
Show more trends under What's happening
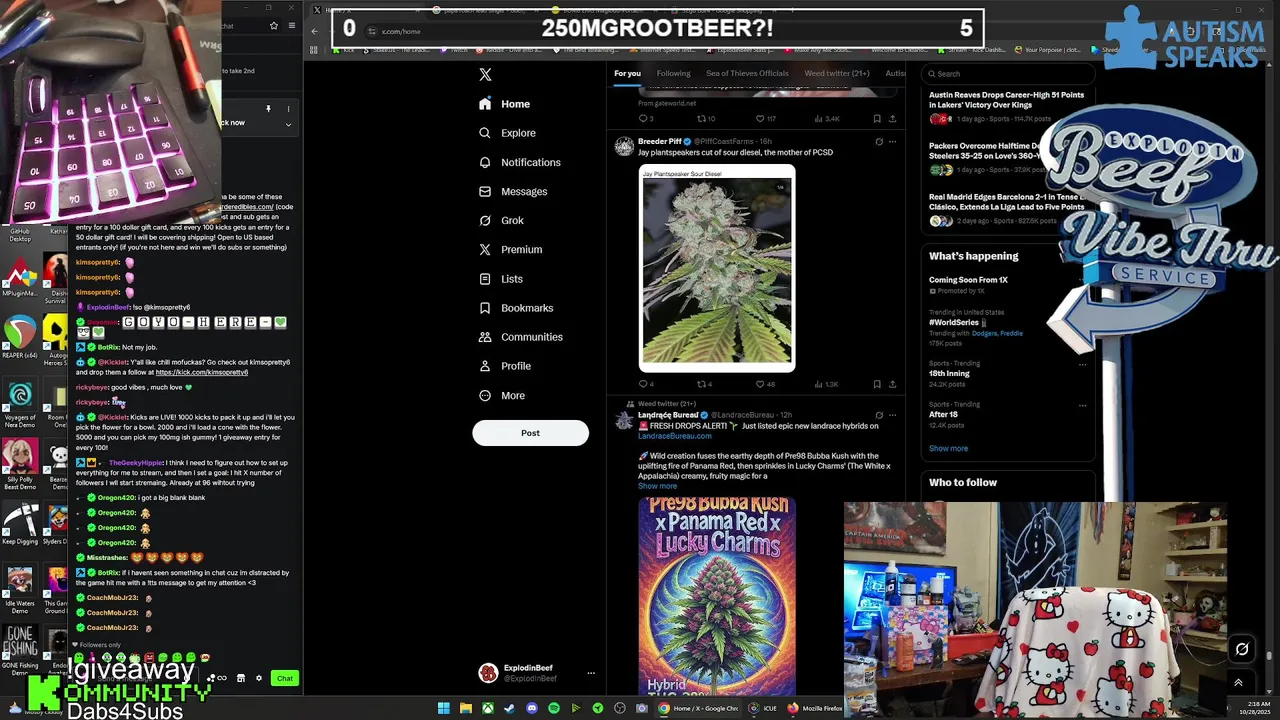coord(948,448)
